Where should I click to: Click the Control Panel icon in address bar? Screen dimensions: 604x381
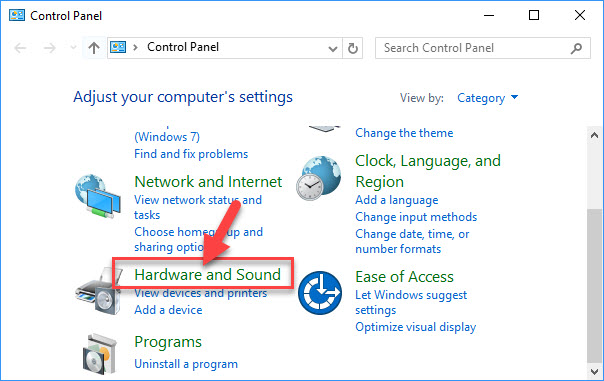[x=118, y=47]
